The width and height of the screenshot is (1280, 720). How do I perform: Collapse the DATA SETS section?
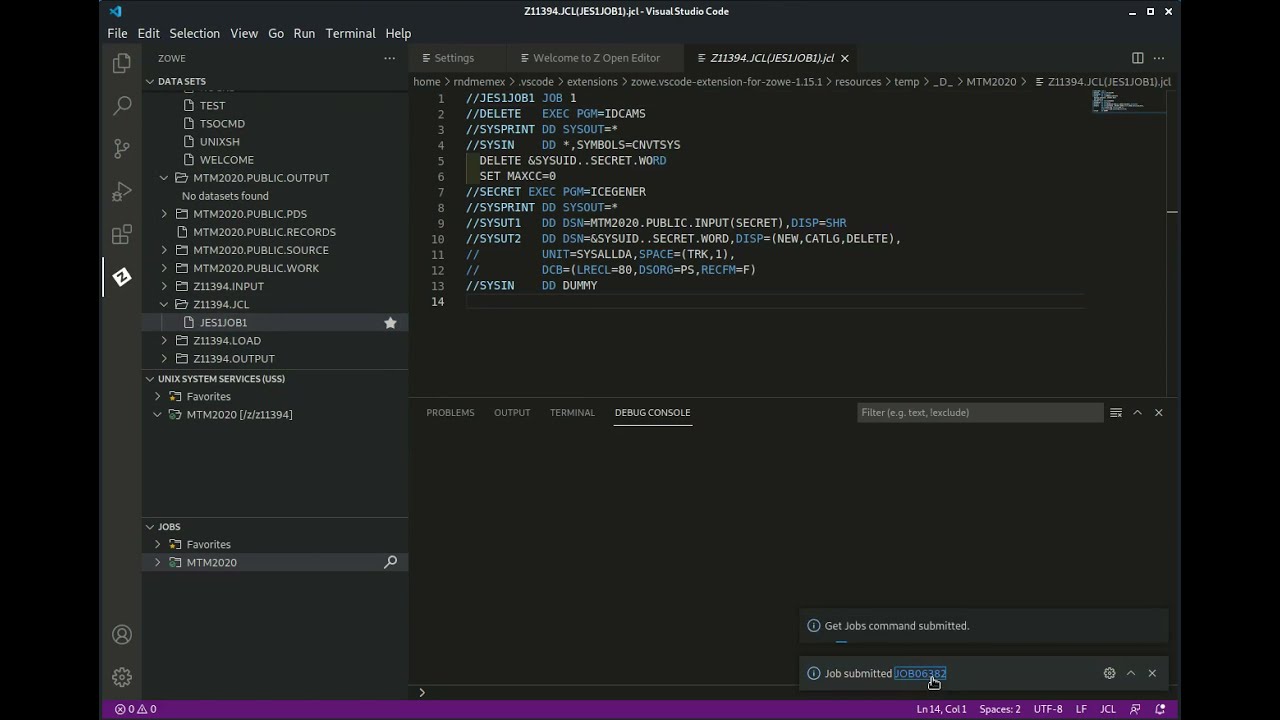click(x=150, y=81)
